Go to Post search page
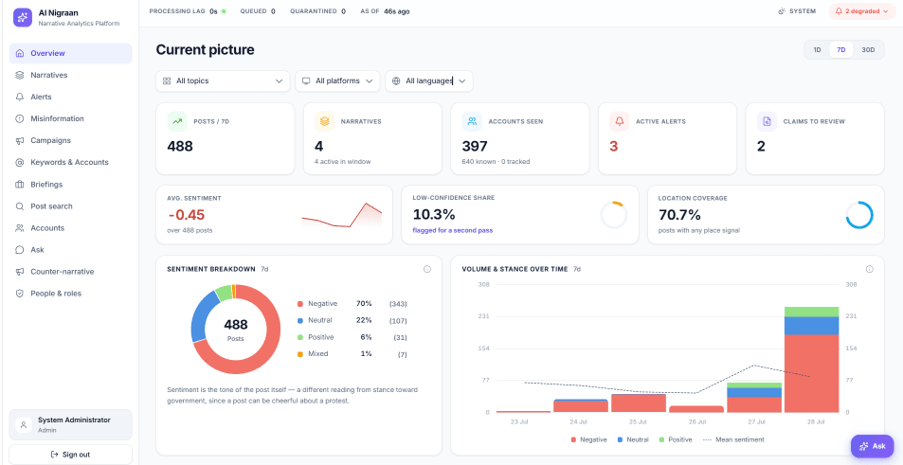The height and width of the screenshot is (465, 903). coord(70,206)
